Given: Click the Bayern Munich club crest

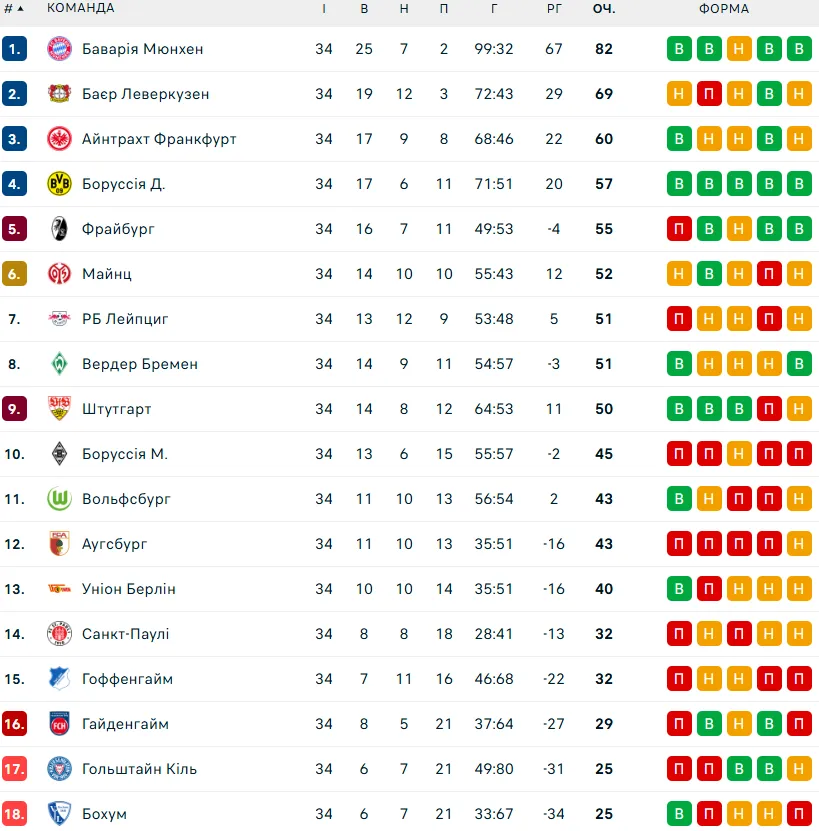Looking at the screenshot, I should pos(59,49).
